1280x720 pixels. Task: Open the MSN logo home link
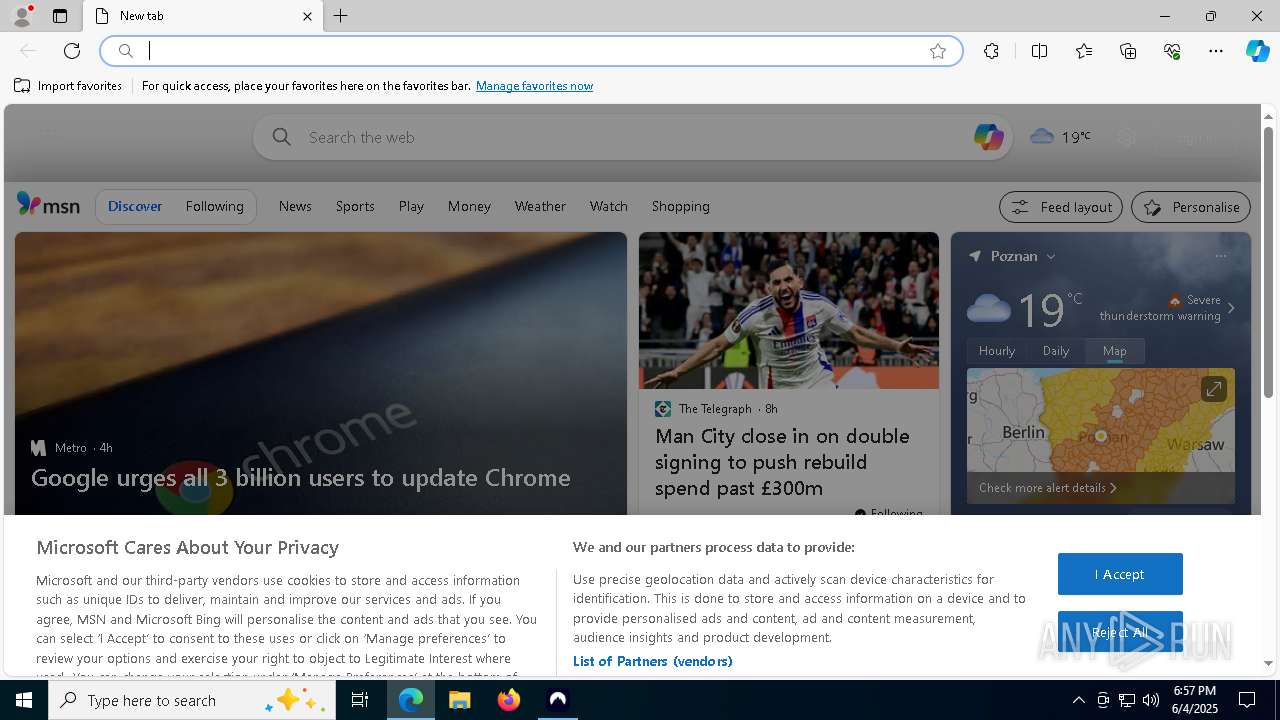coord(48,205)
